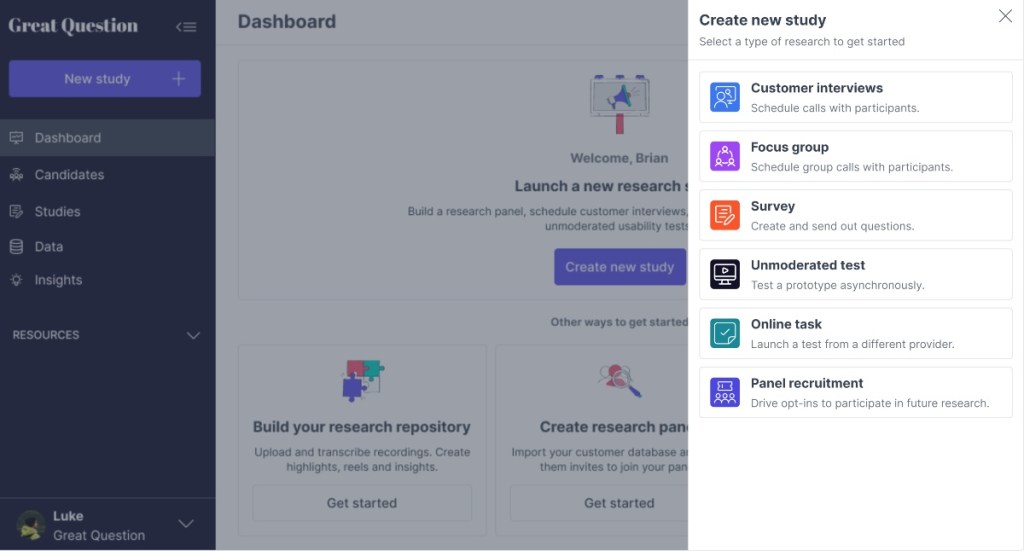Image resolution: width=1024 pixels, height=551 pixels.
Task: Expand the Resources section chevron
Action: [194, 336]
